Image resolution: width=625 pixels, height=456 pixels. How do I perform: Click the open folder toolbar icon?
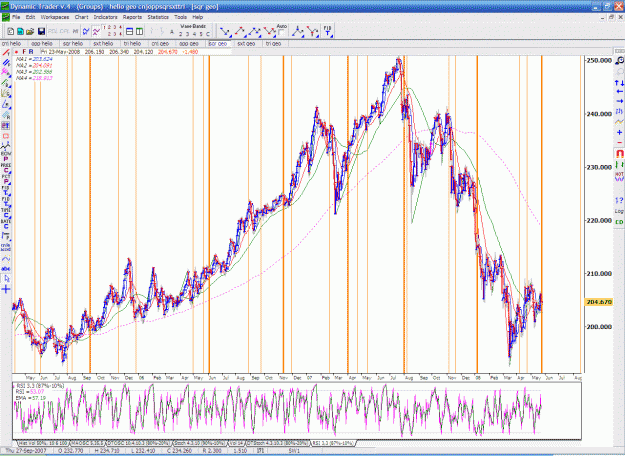(x=30, y=31)
